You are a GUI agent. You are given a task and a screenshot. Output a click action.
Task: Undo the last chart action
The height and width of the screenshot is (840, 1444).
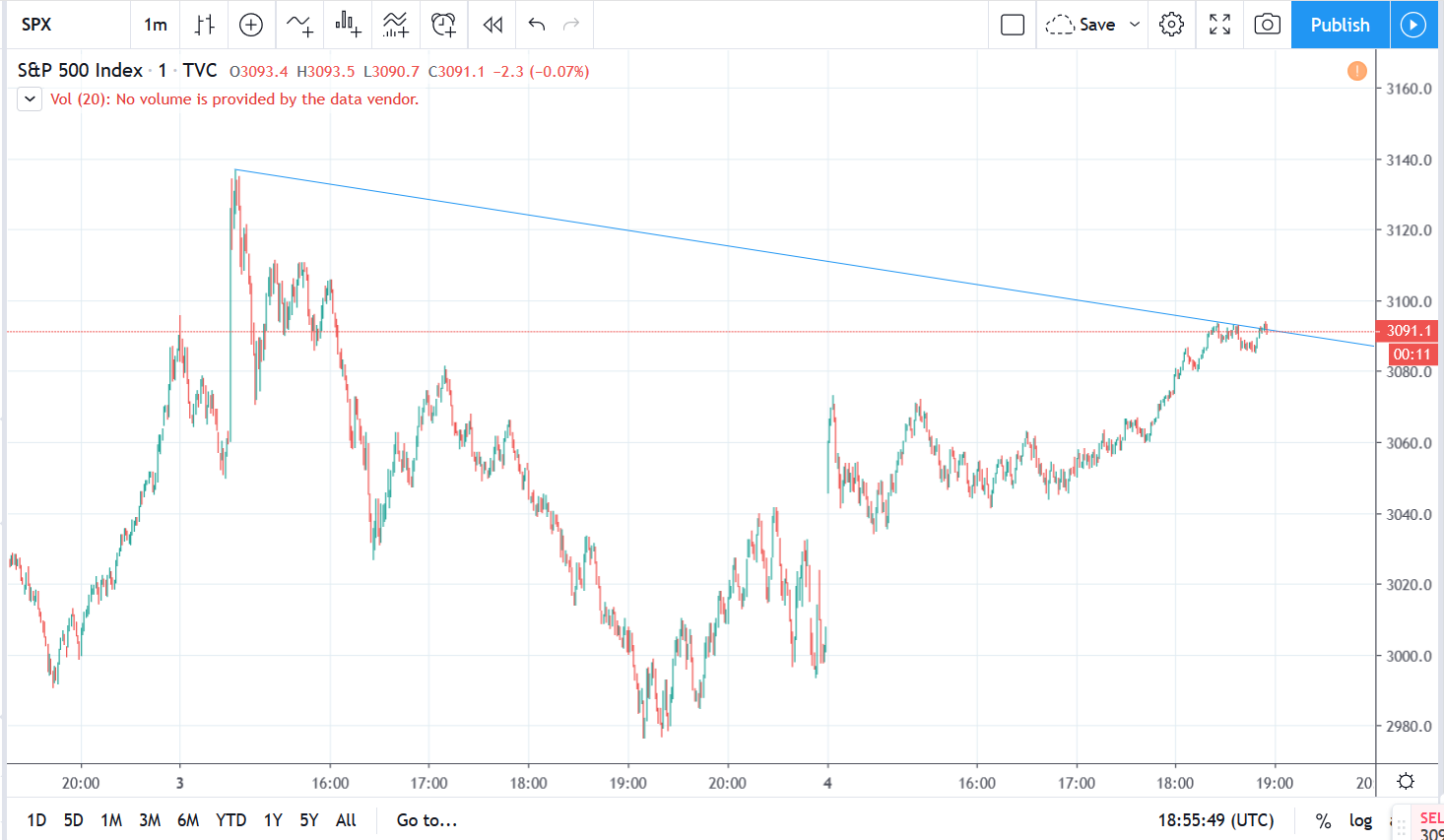click(x=536, y=25)
